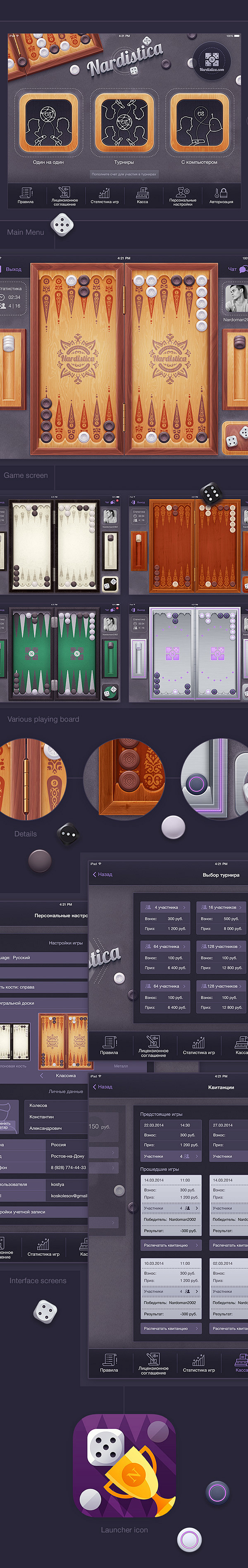Select the green board screen thumbnail

click(60, 653)
